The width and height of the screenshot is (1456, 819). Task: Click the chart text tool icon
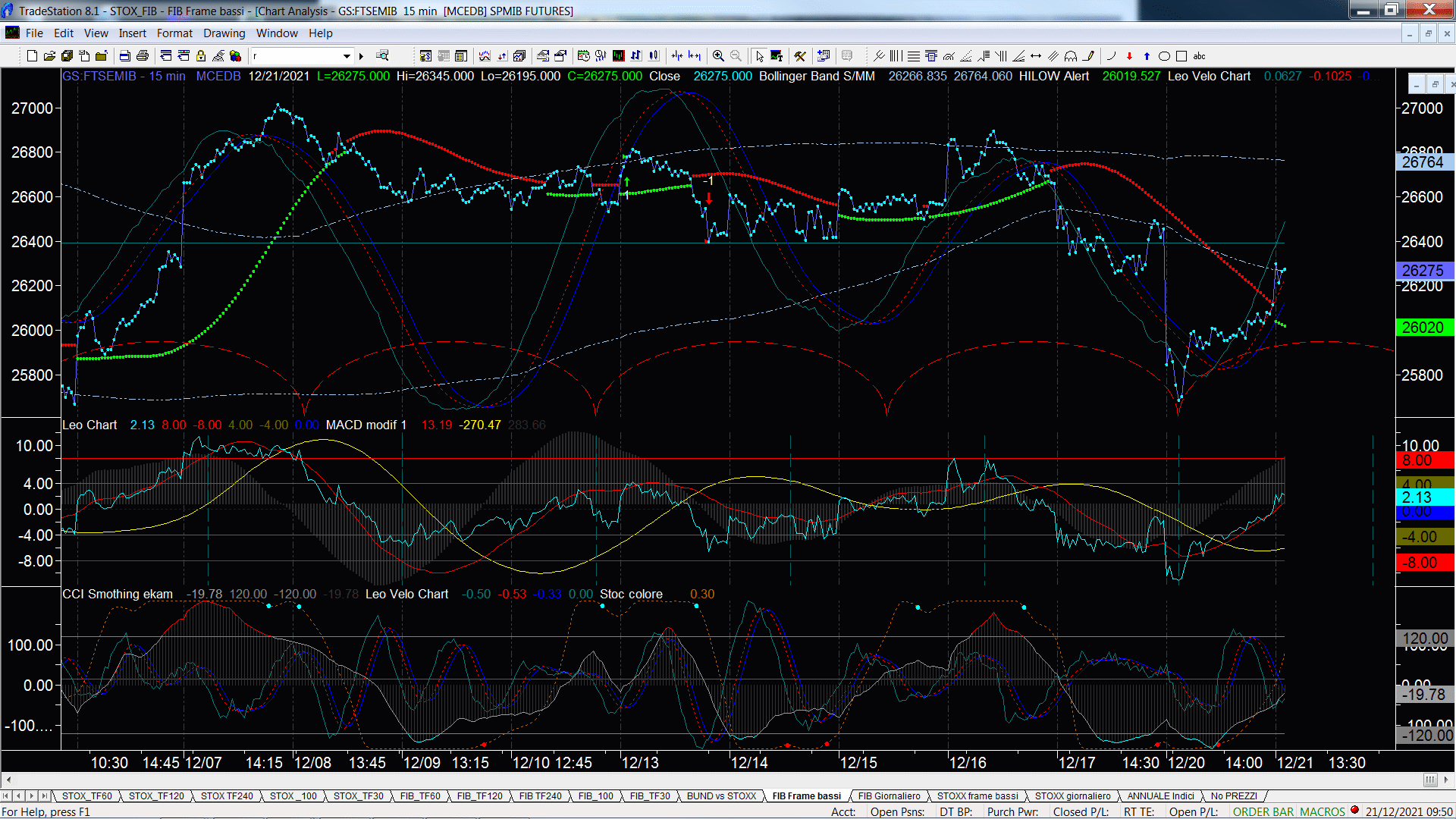(777, 56)
